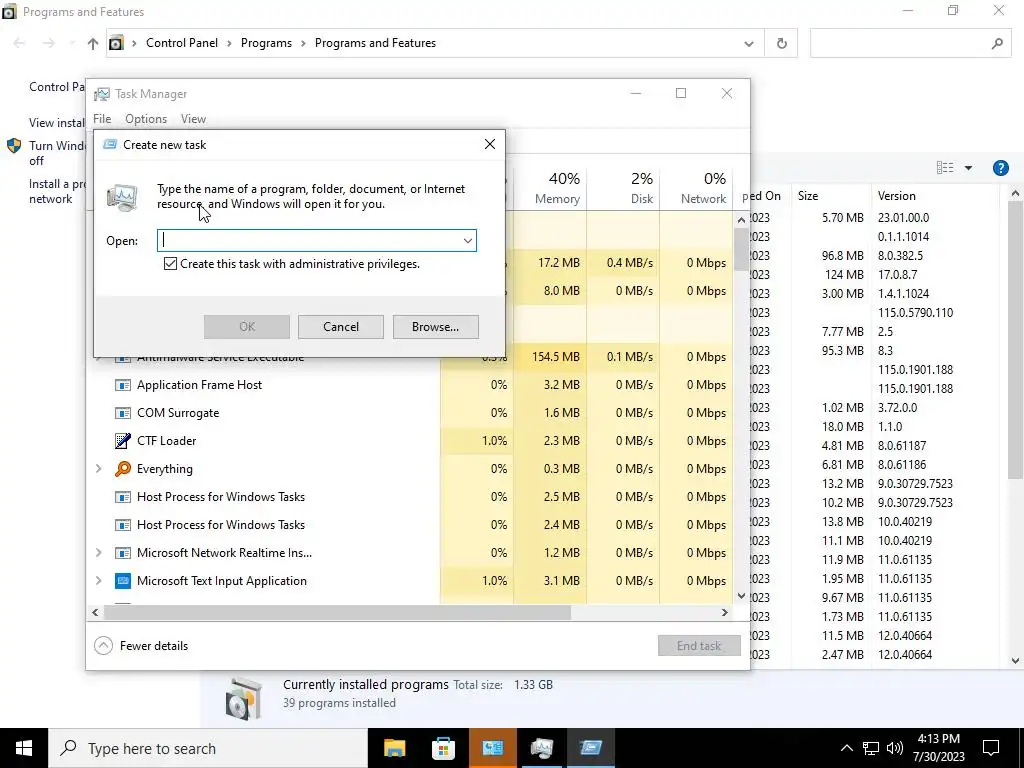This screenshot has height=768, width=1024.
Task: Click the Programs and Features breadcrumb
Action: (x=376, y=43)
